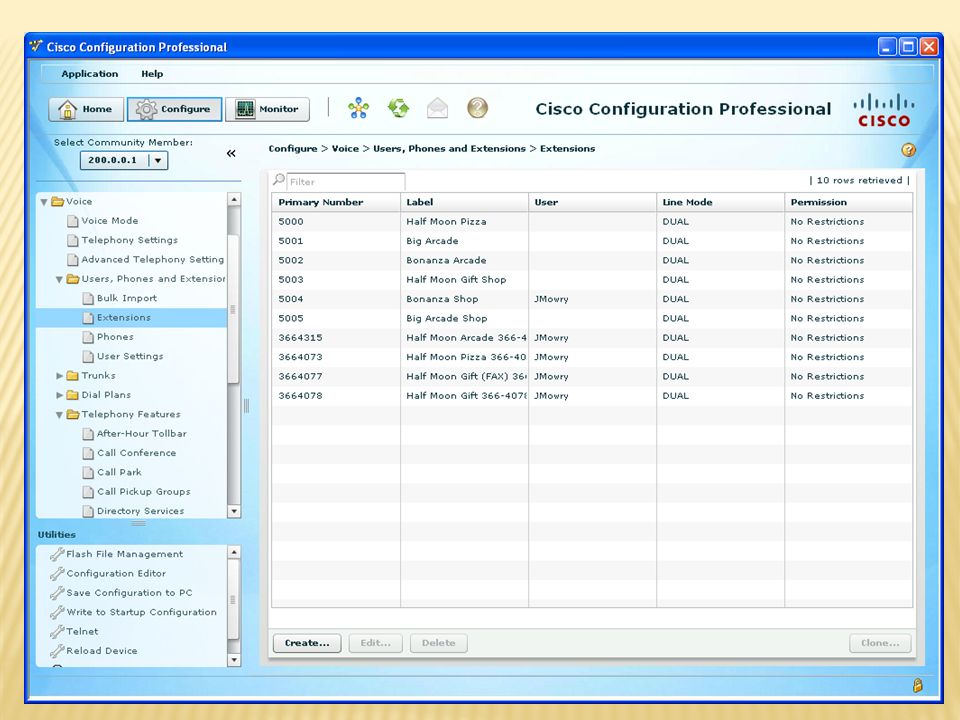Screen dimensions: 960x720
Task: Sort by the Label column header
Action: 465,202
